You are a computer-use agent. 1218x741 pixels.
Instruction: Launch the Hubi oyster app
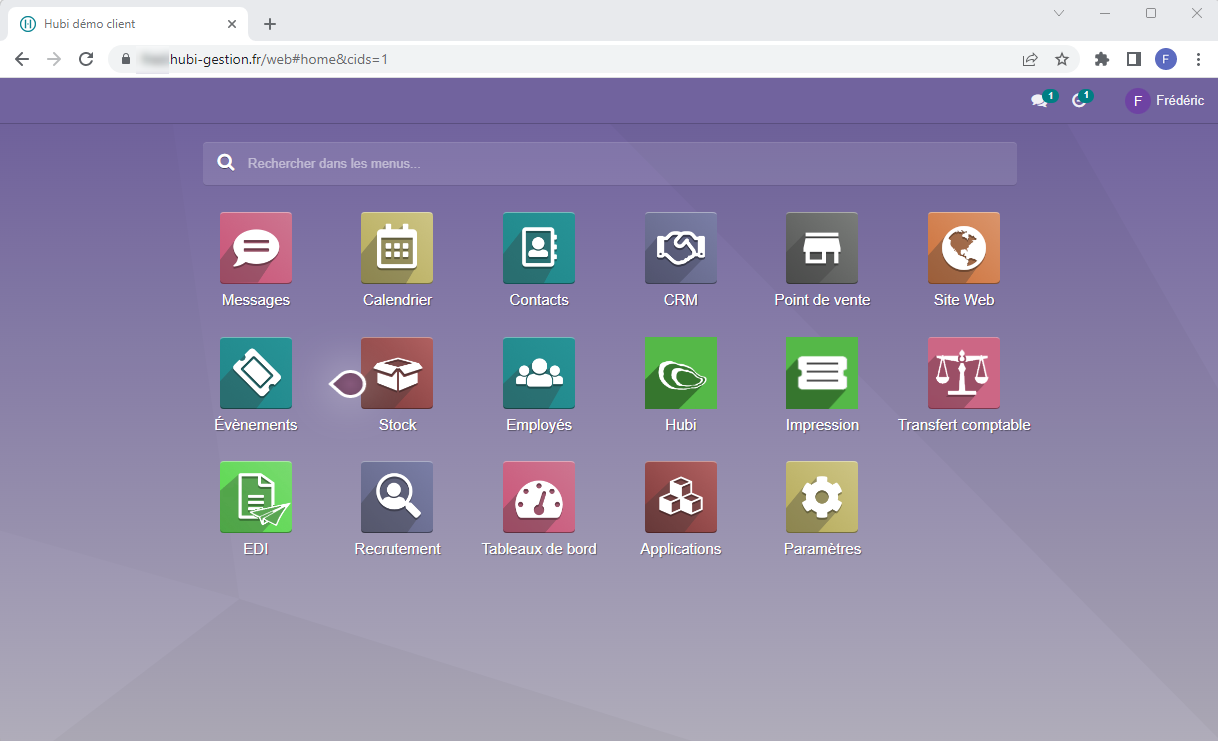point(681,373)
